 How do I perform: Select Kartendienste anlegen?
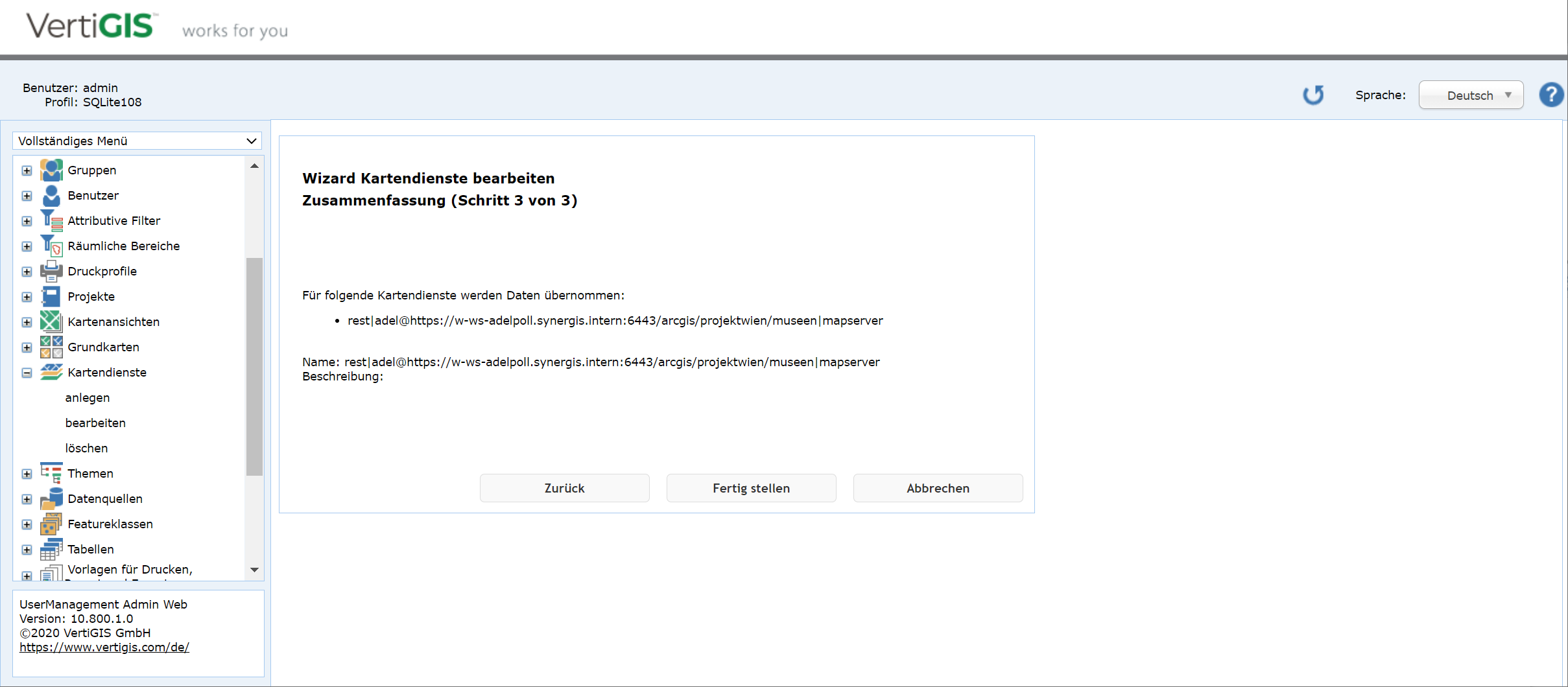pyautogui.click(x=88, y=397)
